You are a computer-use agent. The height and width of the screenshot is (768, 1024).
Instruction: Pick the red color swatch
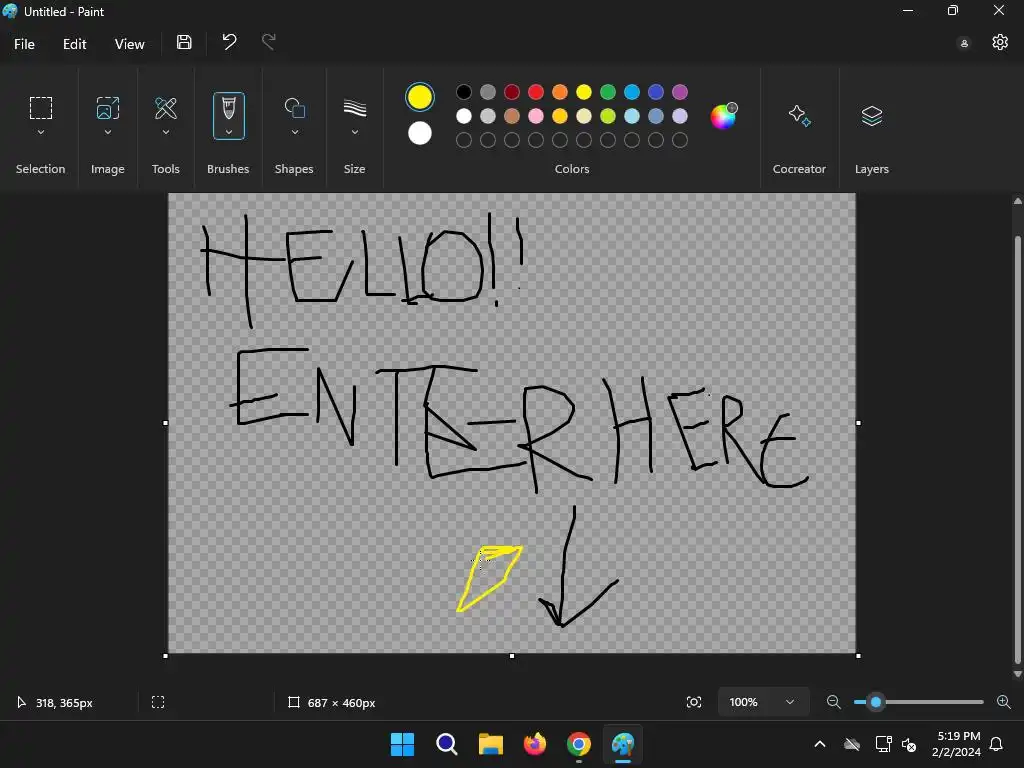coord(536,92)
